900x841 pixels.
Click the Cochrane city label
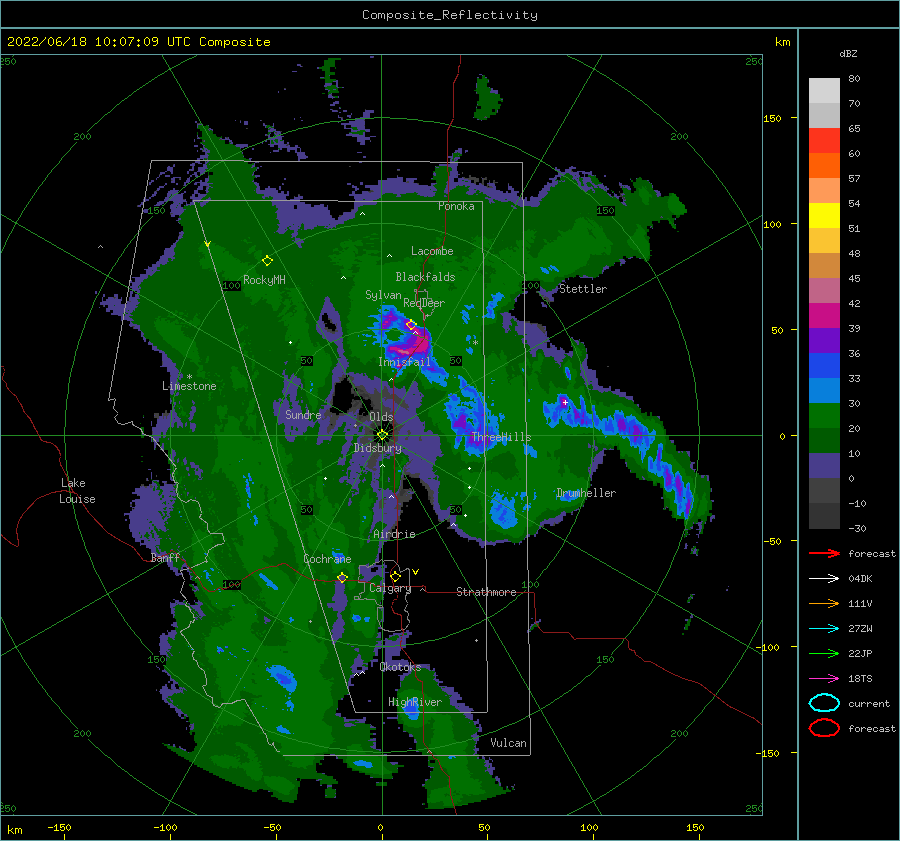tap(327, 559)
